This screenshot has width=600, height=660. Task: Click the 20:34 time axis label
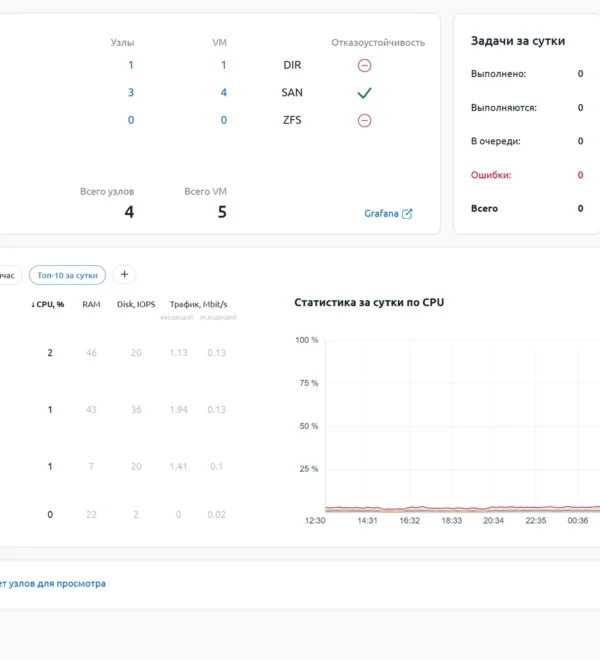(x=493, y=521)
